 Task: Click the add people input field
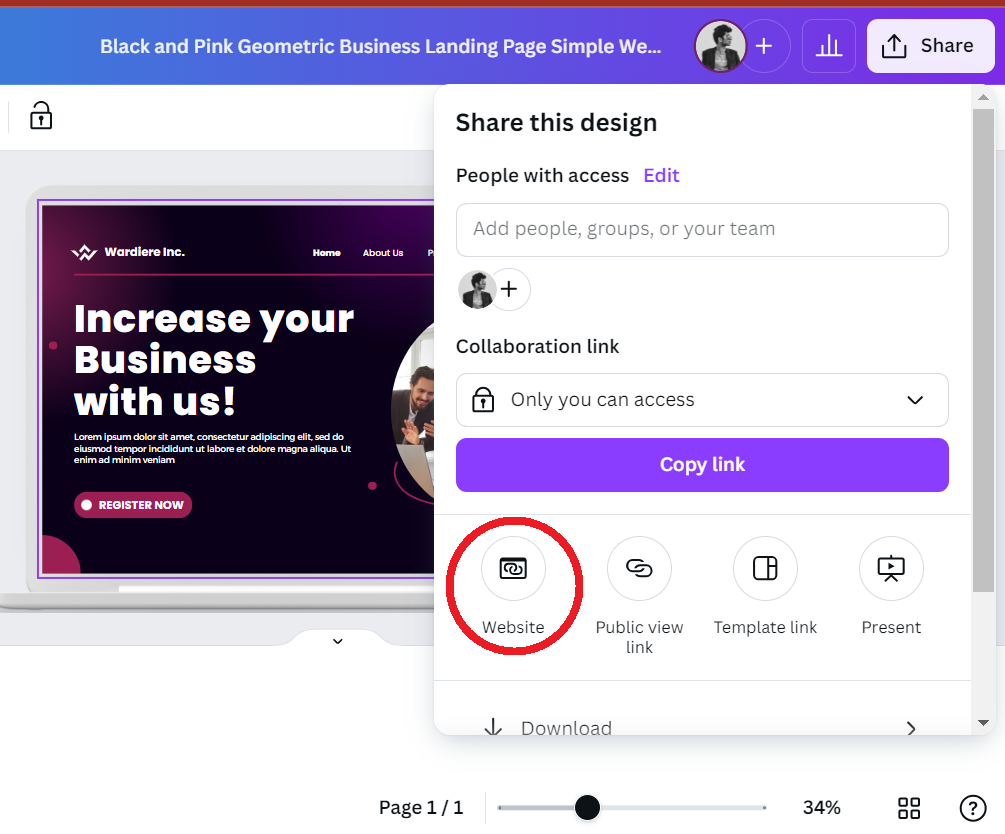[x=701, y=230]
